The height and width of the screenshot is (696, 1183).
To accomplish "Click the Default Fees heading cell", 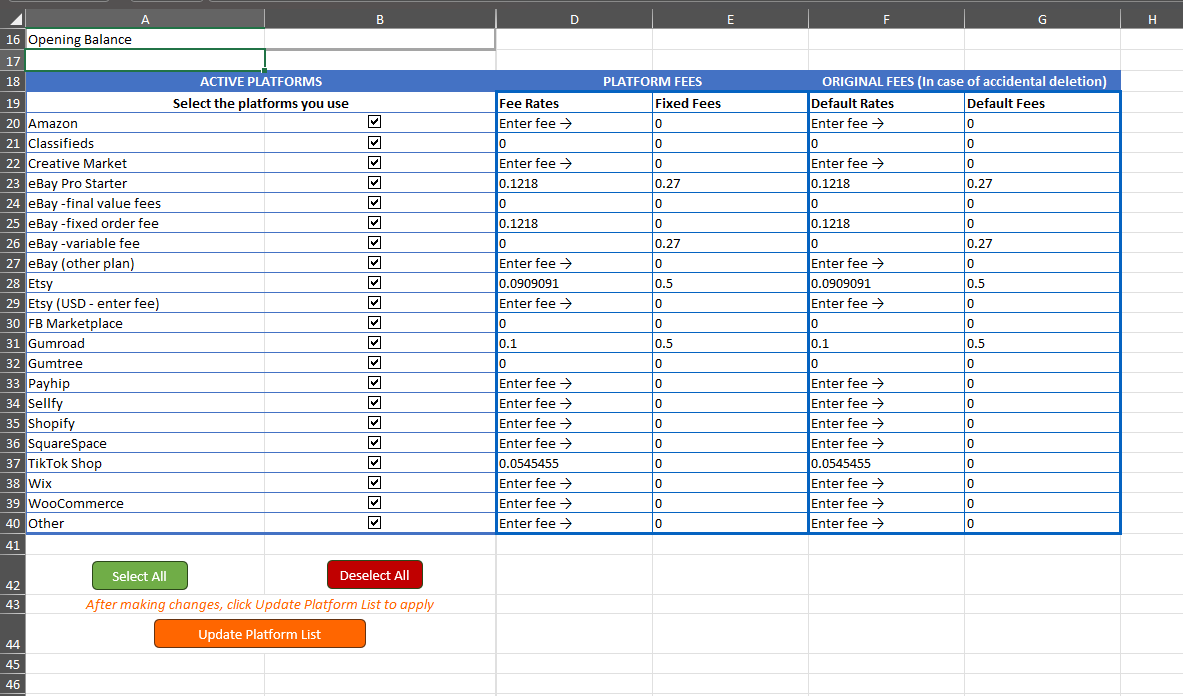I will click(1042, 103).
